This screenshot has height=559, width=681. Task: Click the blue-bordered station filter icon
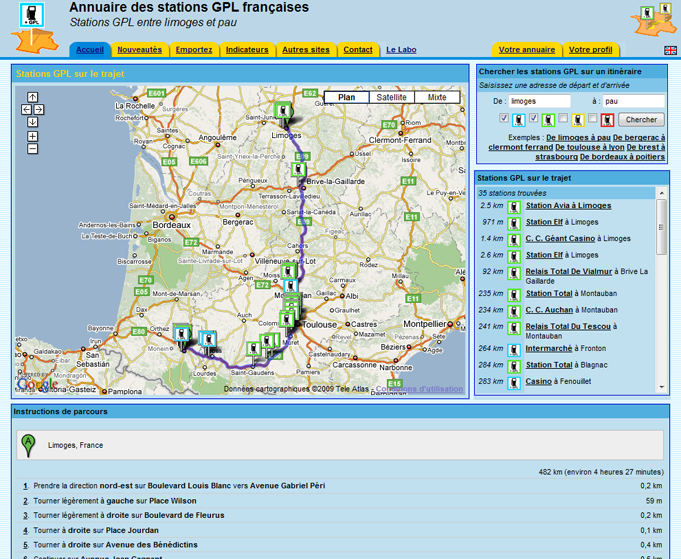pyautogui.click(x=519, y=120)
